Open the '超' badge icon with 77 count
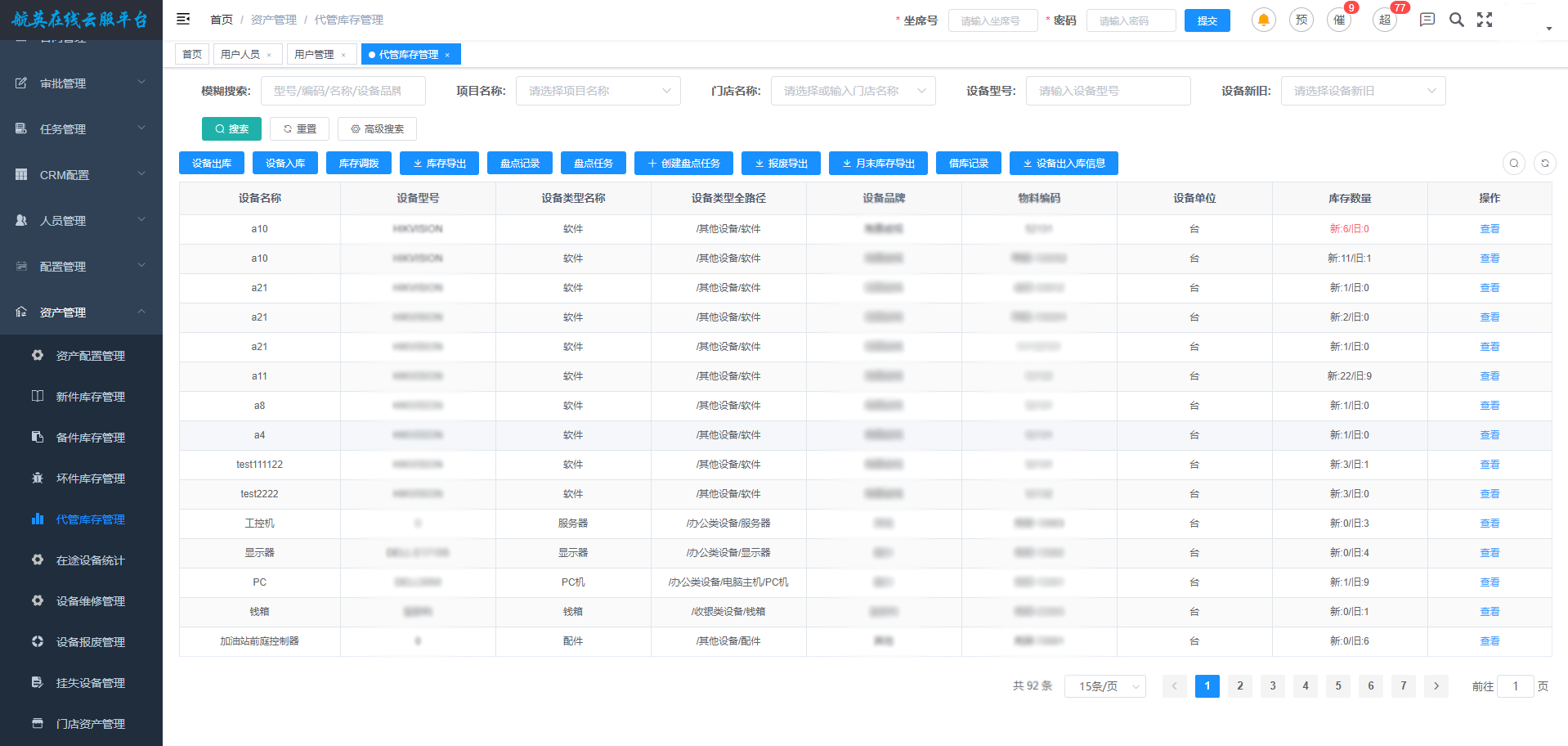The width and height of the screenshot is (1568, 746). [1385, 20]
